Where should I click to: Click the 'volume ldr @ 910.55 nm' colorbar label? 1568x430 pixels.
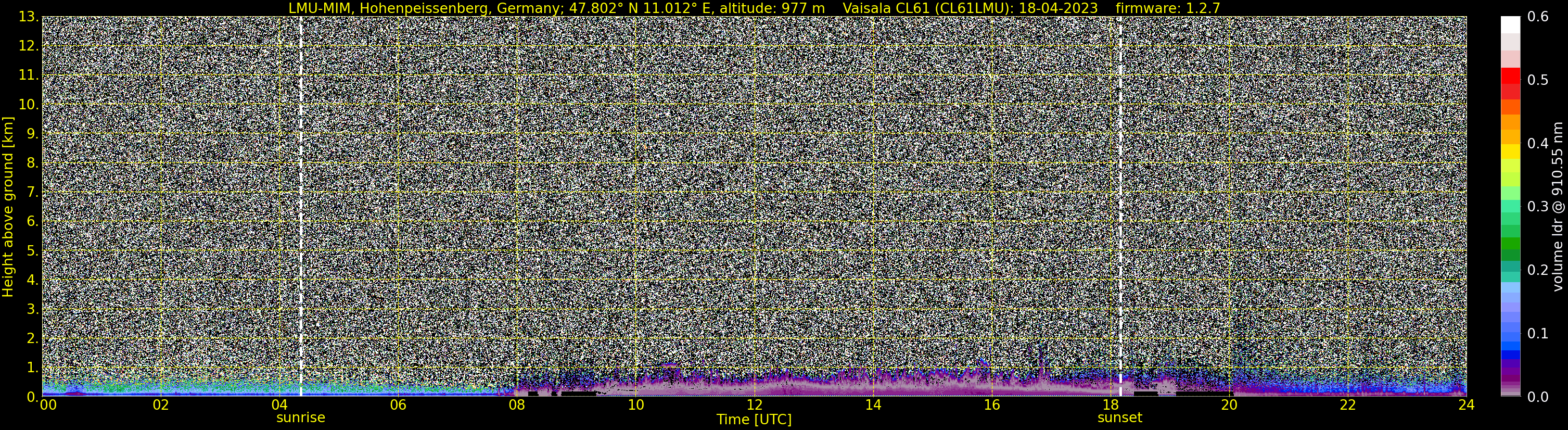pyautogui.click(x=1558, y=207)
